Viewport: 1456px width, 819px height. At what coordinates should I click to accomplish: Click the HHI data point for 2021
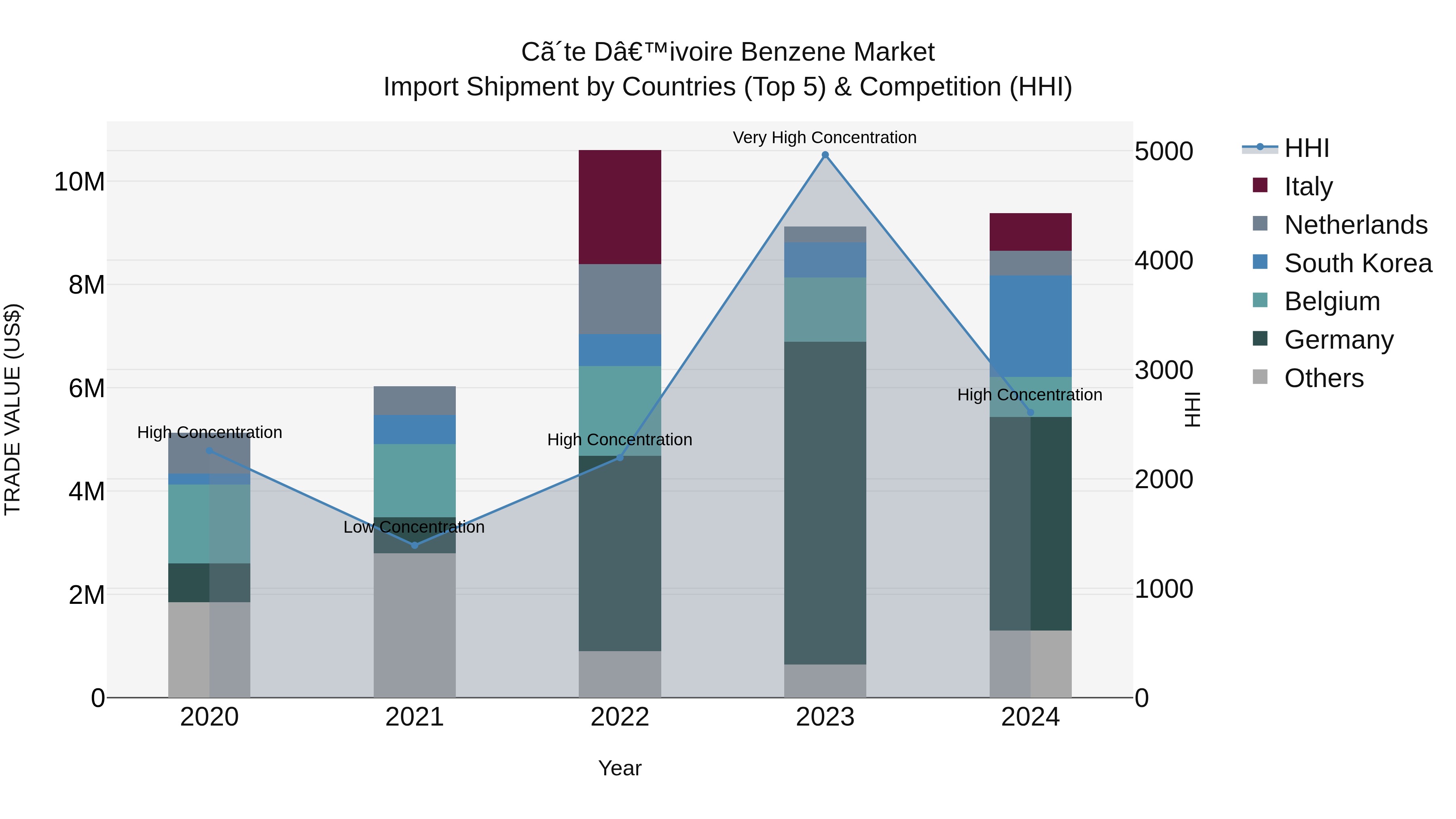pyautogui.click(x=414, y=546)
